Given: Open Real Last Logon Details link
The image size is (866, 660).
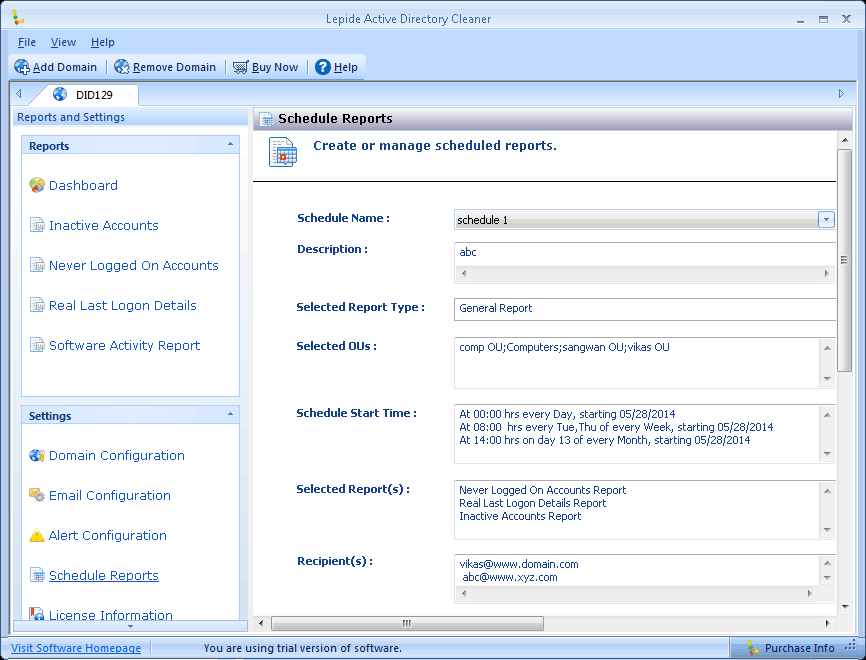Looking at the screenshot, I should [x=123, y=305].
